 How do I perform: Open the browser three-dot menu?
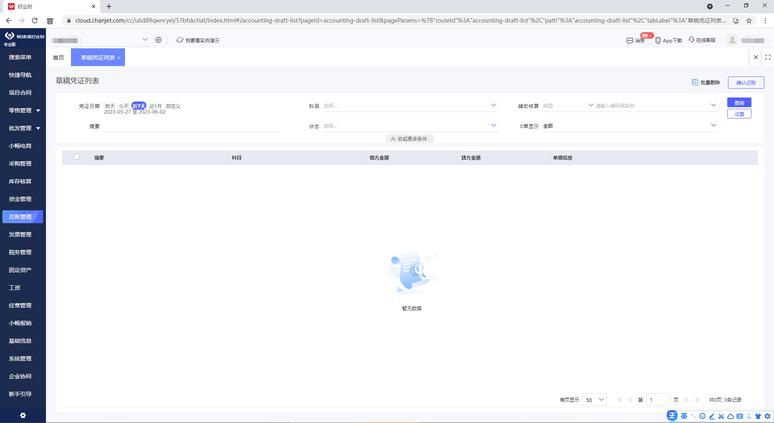pos(765,21)
